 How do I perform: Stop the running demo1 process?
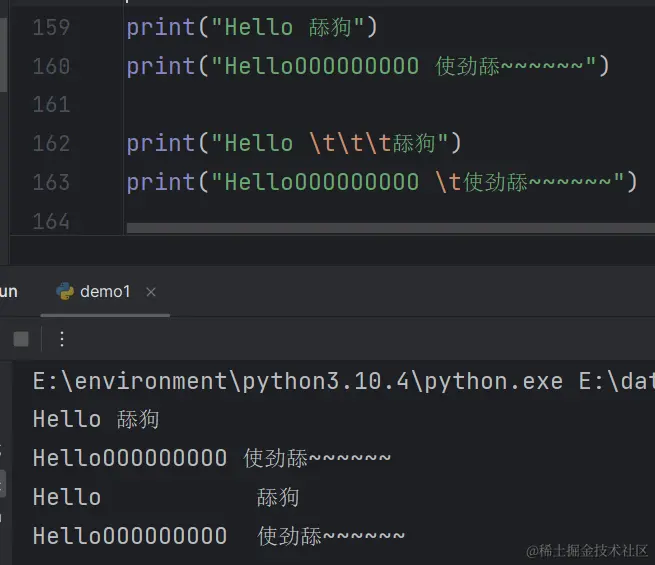click(21, 339)
